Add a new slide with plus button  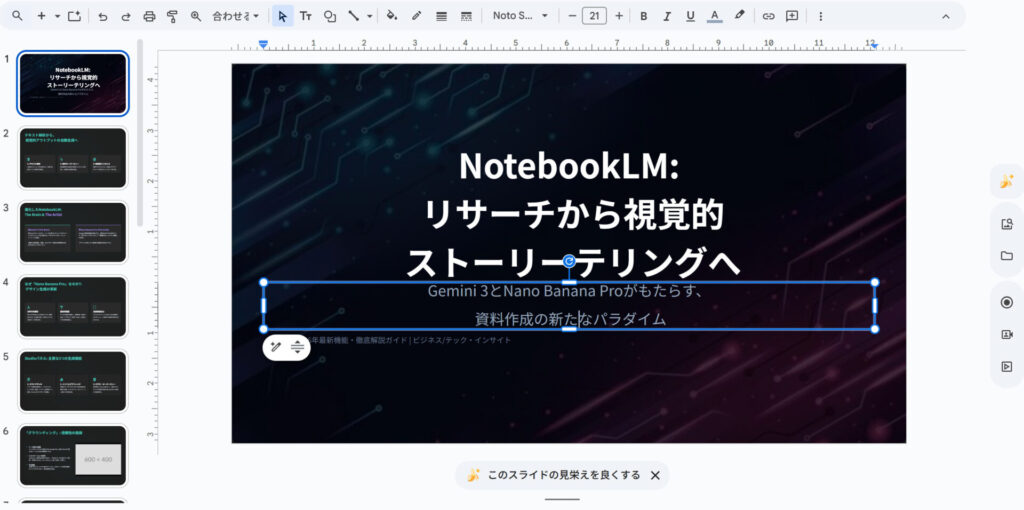tap(41, 16)
